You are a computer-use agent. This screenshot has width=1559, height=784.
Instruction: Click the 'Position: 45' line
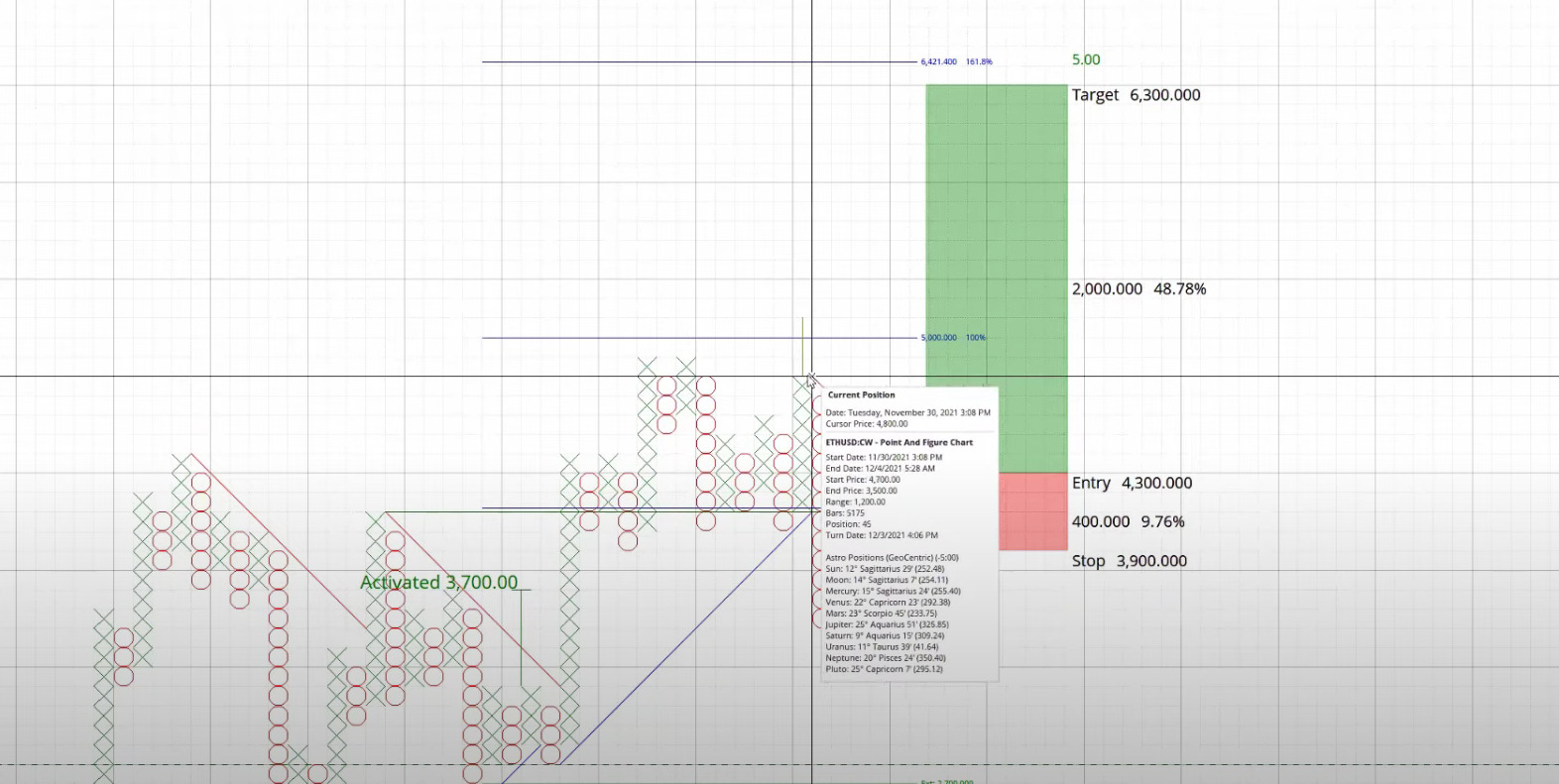848,524
